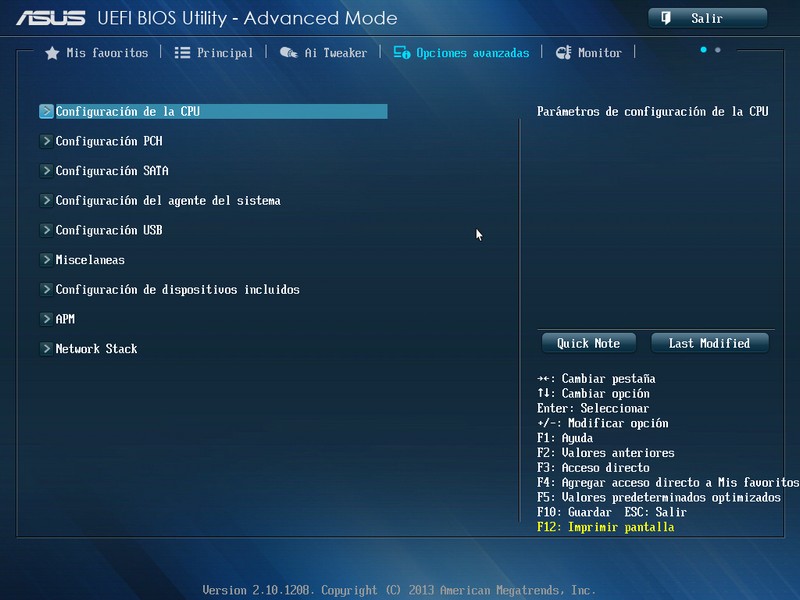Viewport: 800px width, 600px height.
Task: Select the Opciones avanzadas tab
Action: click(x=461, y=53)
